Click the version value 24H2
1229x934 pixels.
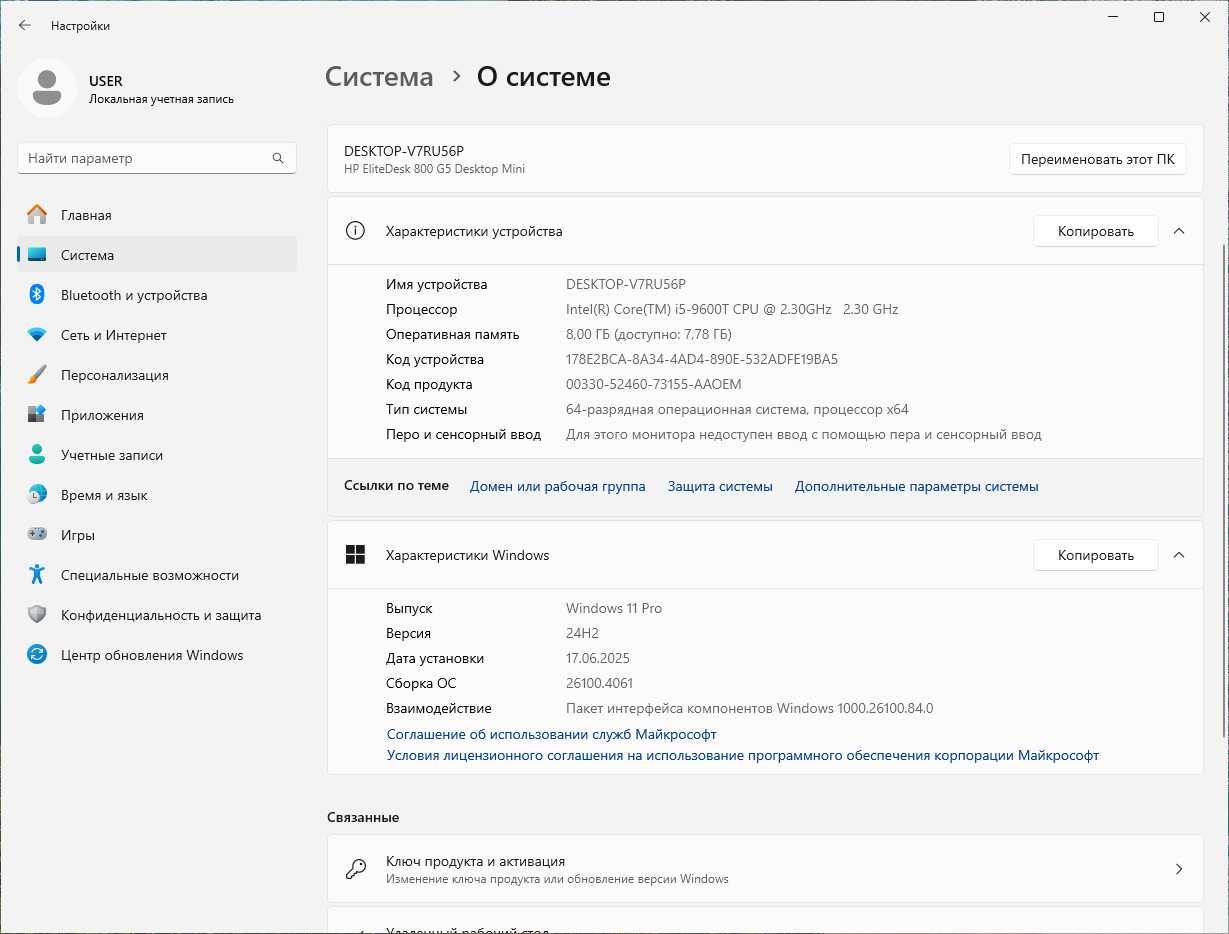(x=584, y=633)
